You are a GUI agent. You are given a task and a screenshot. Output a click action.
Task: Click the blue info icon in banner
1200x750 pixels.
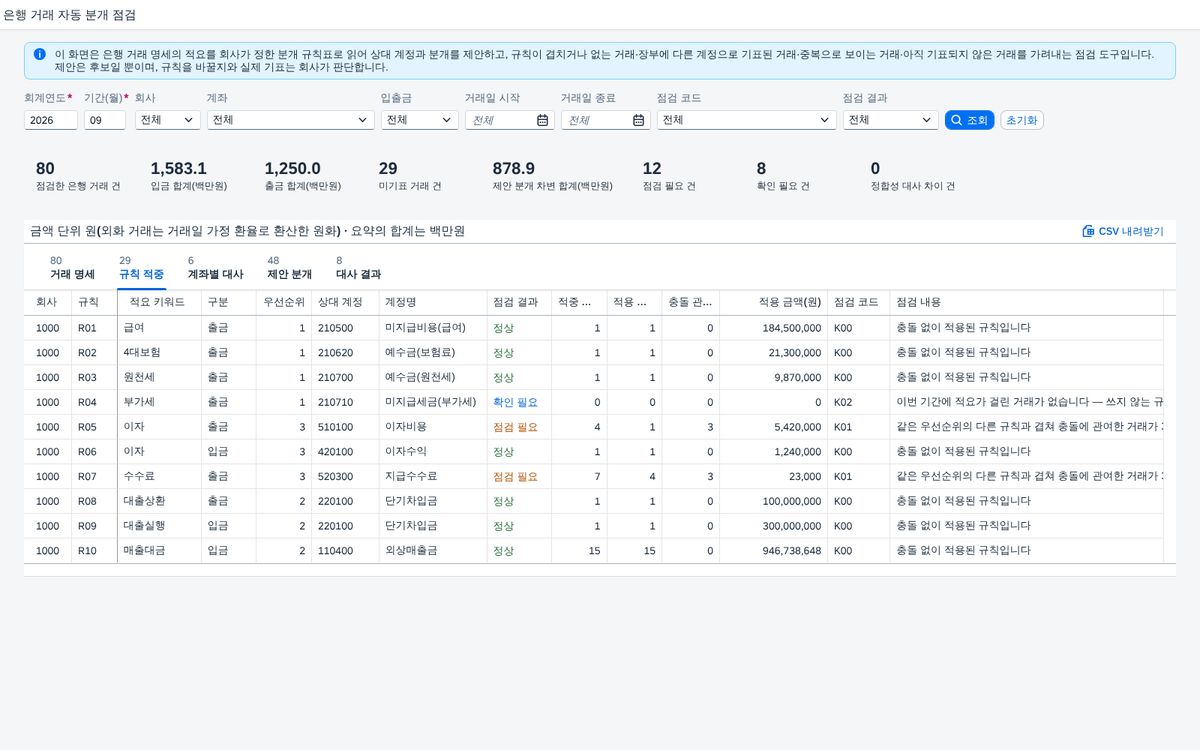[39, 54]
